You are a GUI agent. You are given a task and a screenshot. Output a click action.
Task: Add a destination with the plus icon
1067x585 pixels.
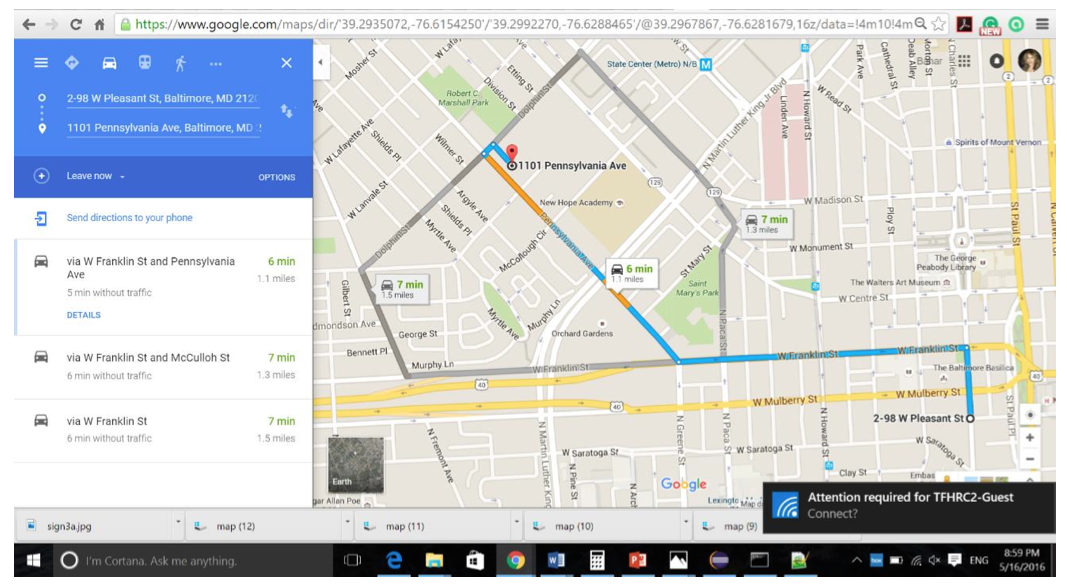(42, 176)
